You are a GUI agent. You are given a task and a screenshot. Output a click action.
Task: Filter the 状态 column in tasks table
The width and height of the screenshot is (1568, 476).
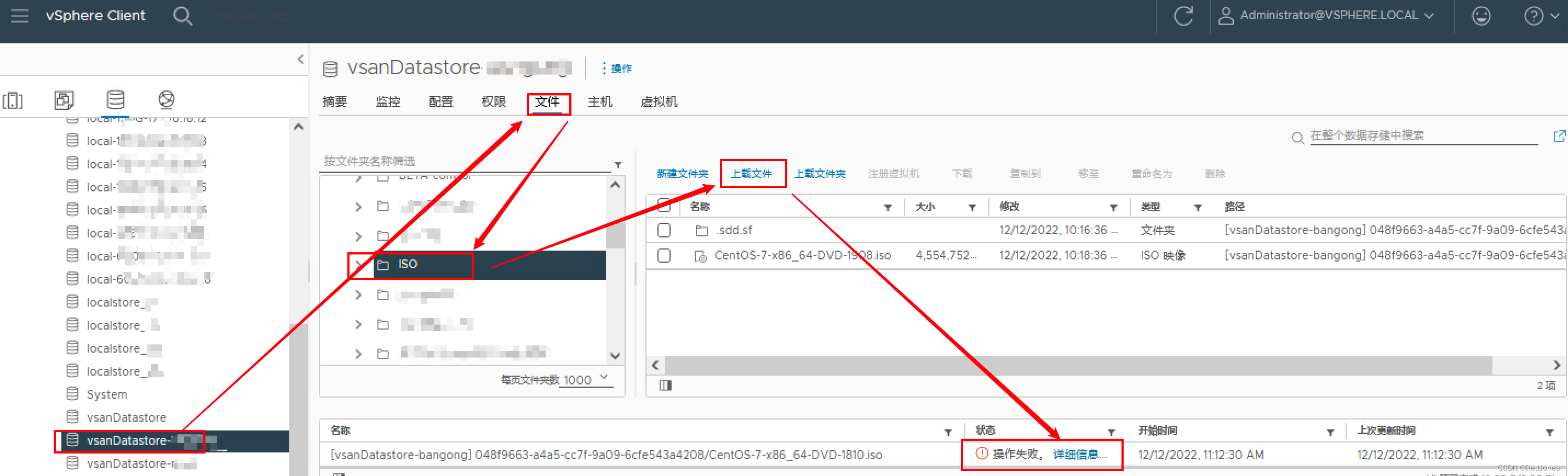(1111, 432)
